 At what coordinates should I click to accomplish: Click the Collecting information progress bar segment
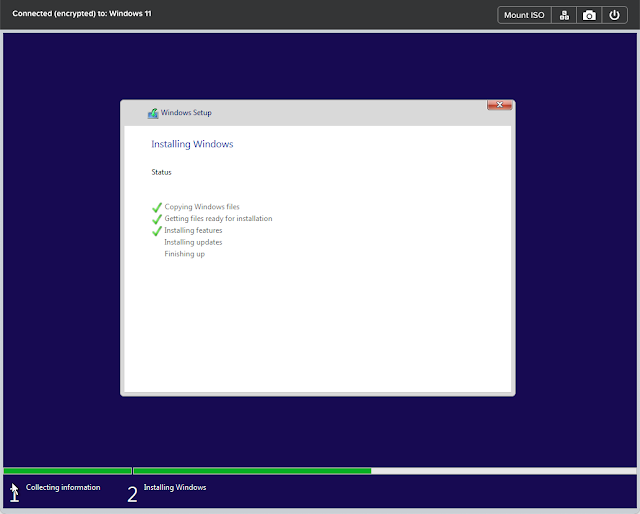(x=68, y=471)
